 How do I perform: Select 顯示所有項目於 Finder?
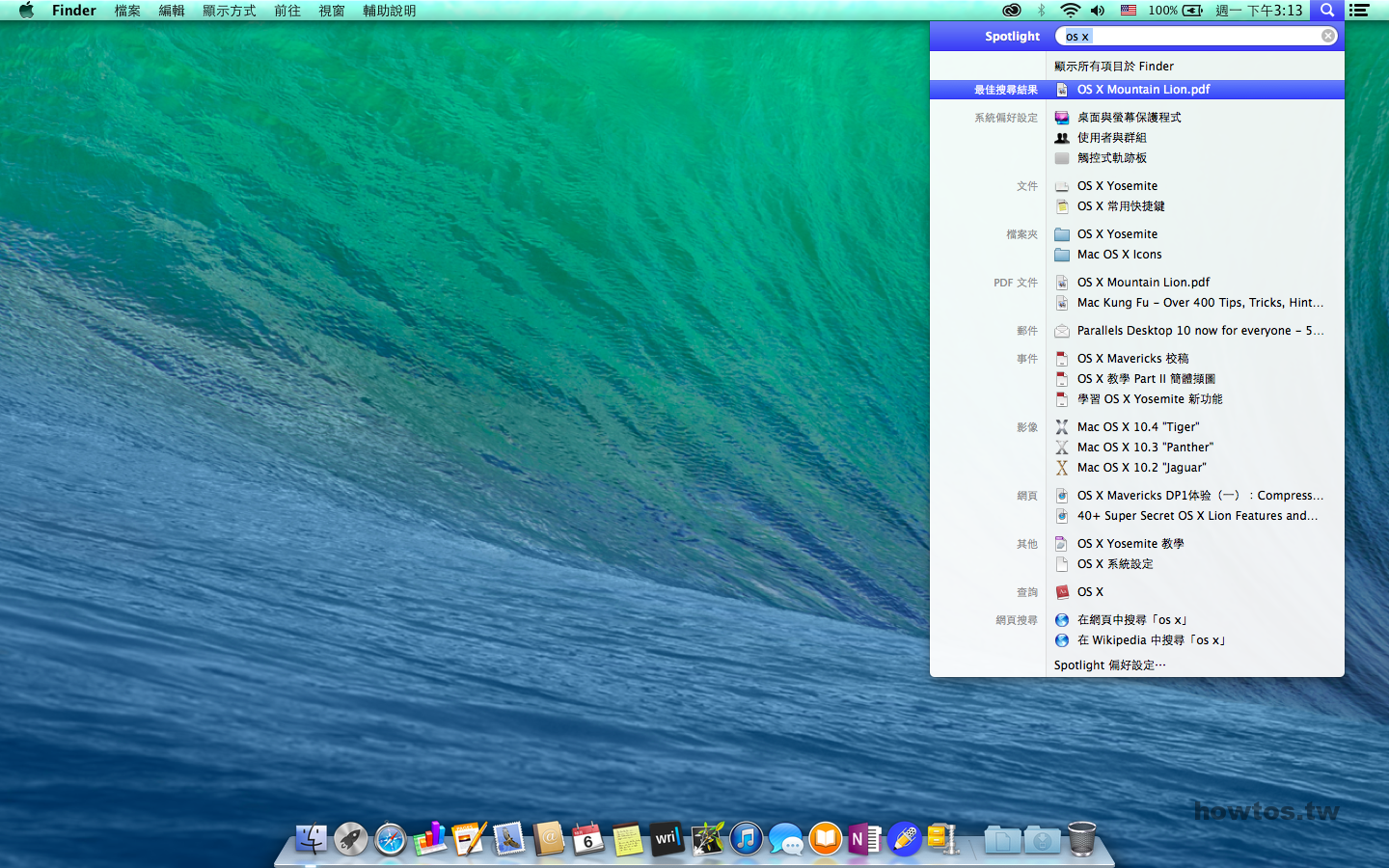[1114, 67]
